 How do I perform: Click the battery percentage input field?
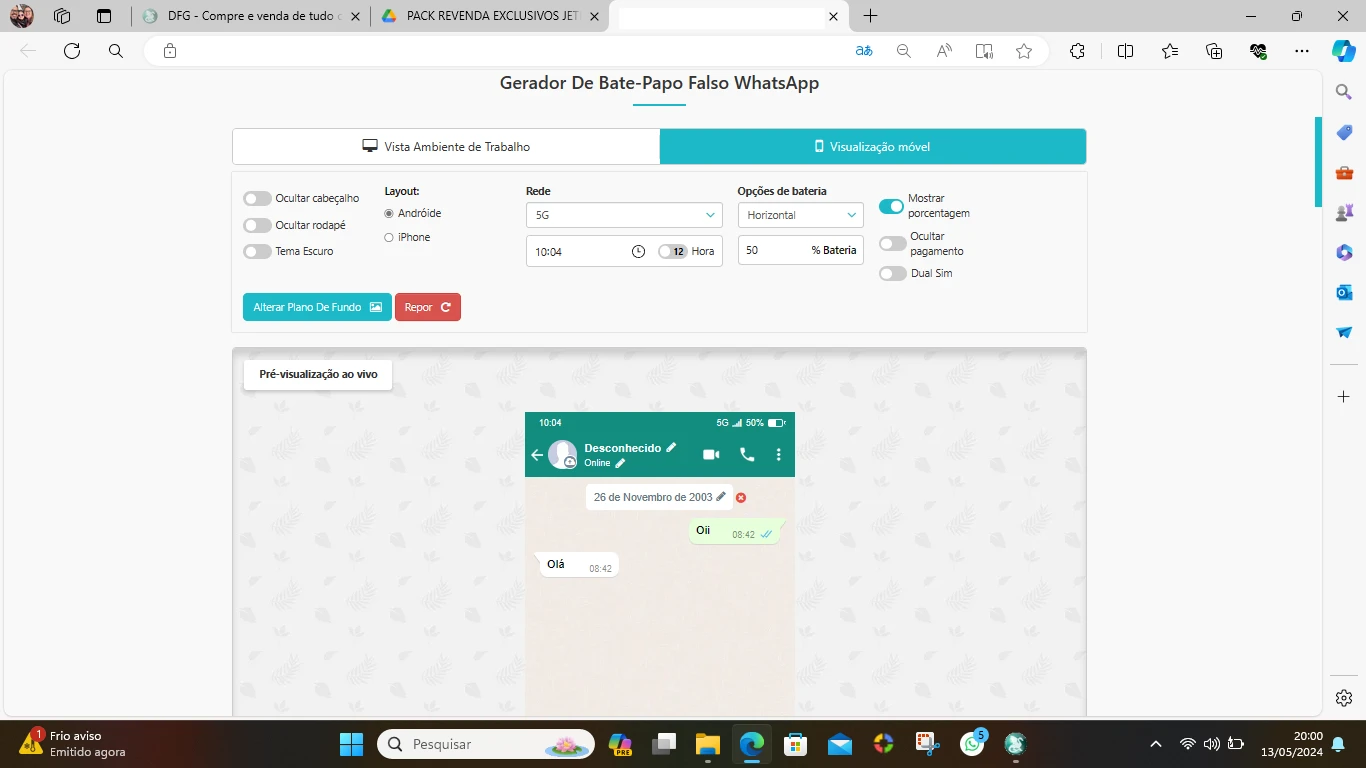click(x=772, y=250)
